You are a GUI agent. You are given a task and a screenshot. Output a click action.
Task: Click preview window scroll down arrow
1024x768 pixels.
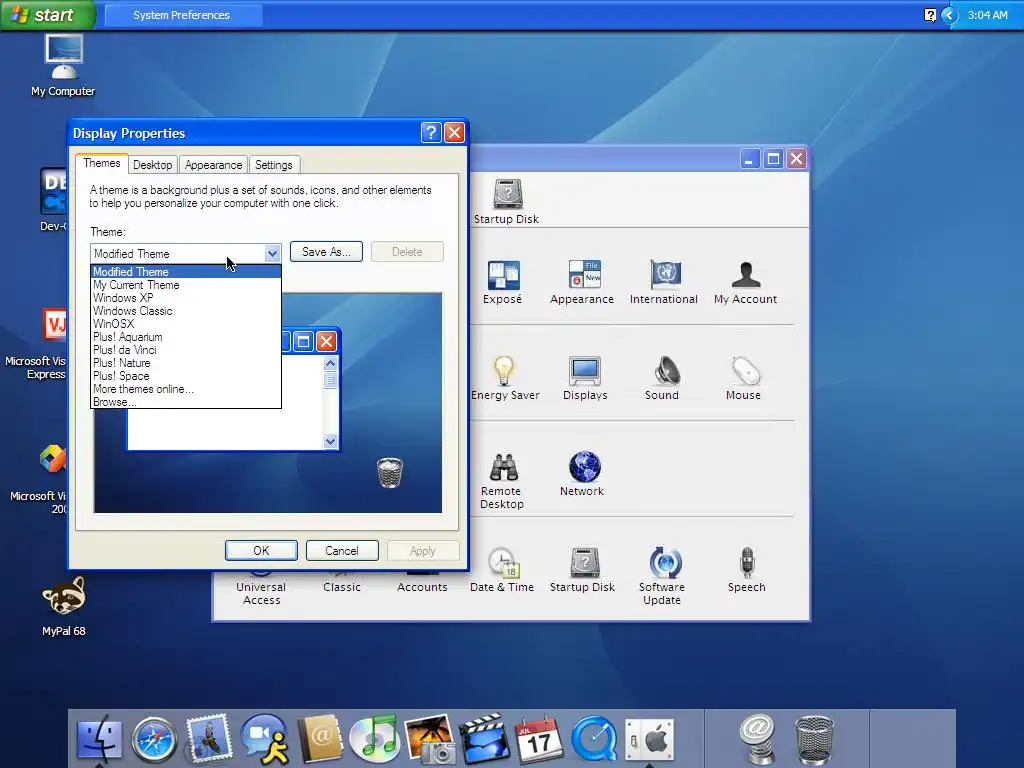[x=330, y=442]
